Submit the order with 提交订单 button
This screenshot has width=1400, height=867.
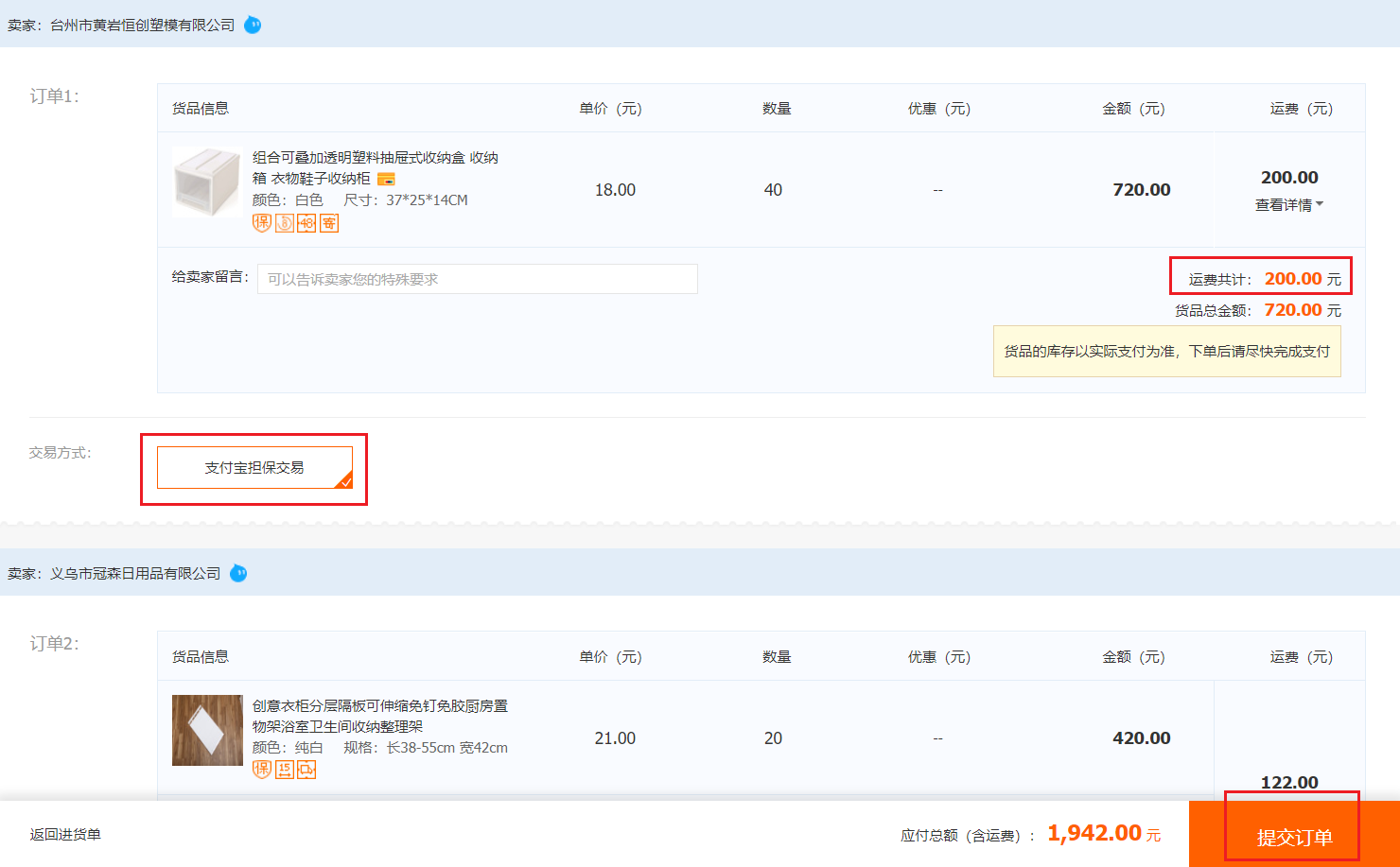tap(1293, 836)
